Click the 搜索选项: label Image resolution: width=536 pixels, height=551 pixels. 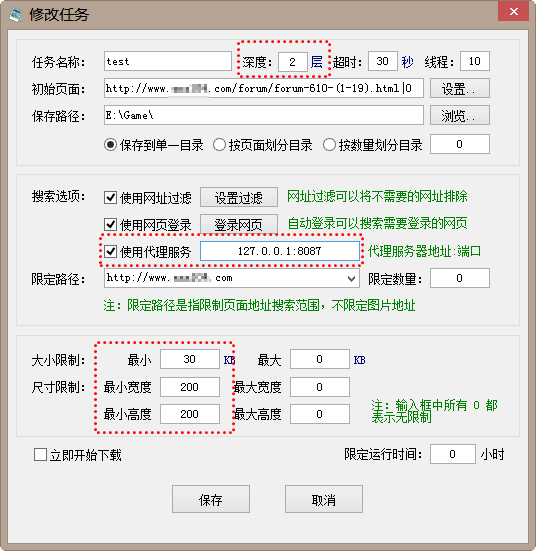tap(58, 196)
